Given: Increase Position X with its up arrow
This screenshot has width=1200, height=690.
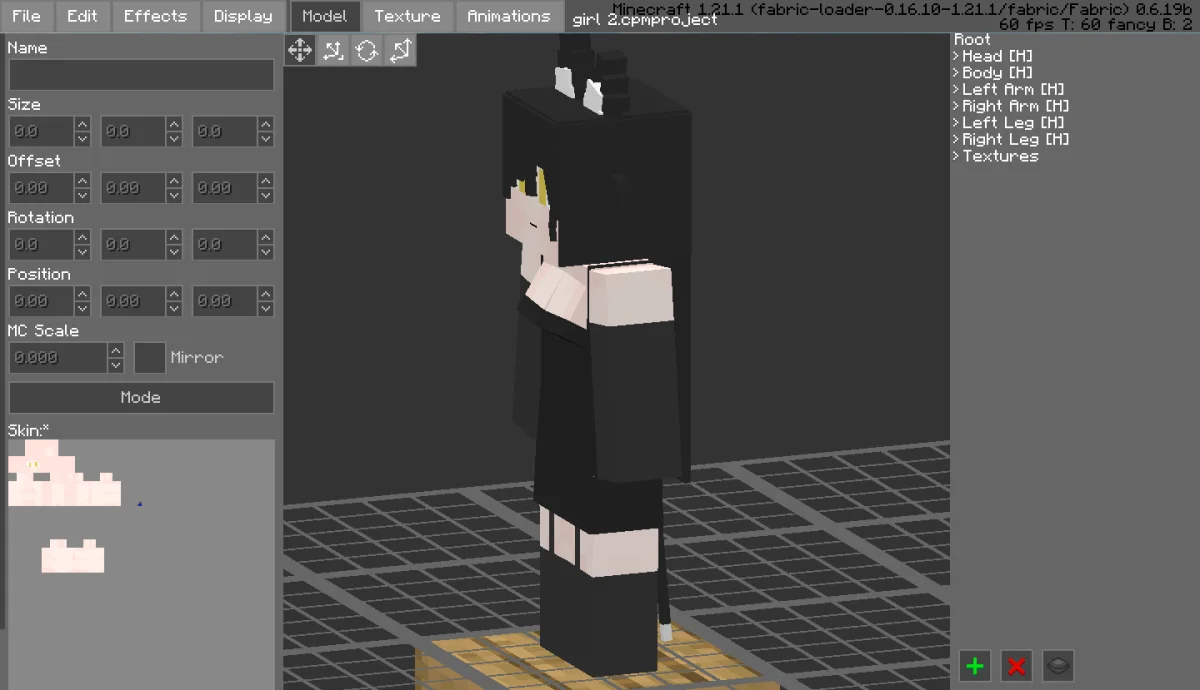Looking at the screenshot, I should tap(82, 294).
